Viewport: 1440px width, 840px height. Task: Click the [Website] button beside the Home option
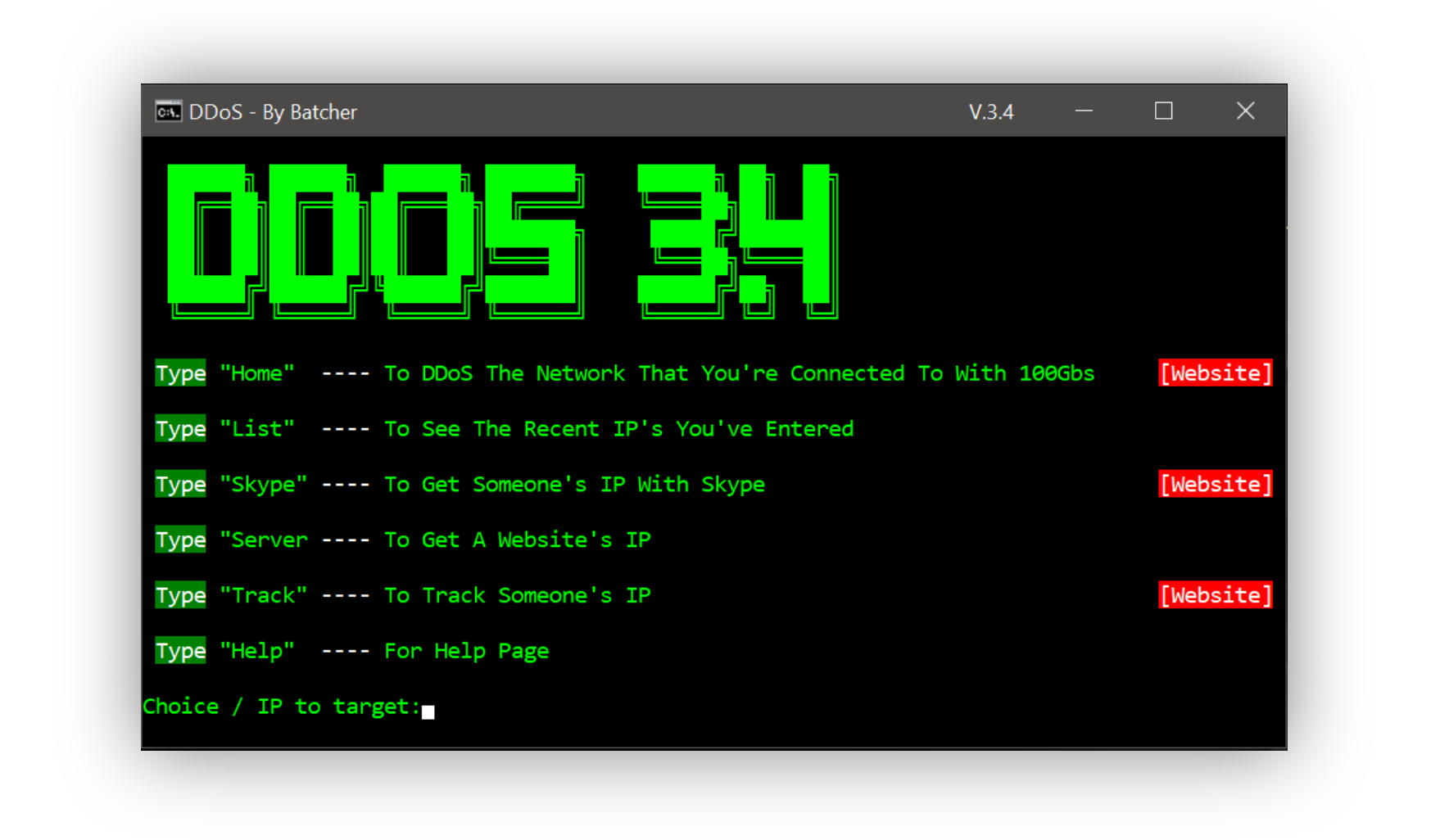[1216, 373]
